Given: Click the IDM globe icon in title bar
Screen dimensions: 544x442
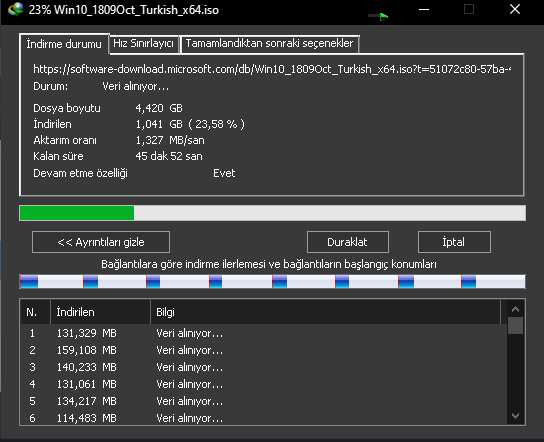Looking at the screenshot, I should [x=15, y=9].
